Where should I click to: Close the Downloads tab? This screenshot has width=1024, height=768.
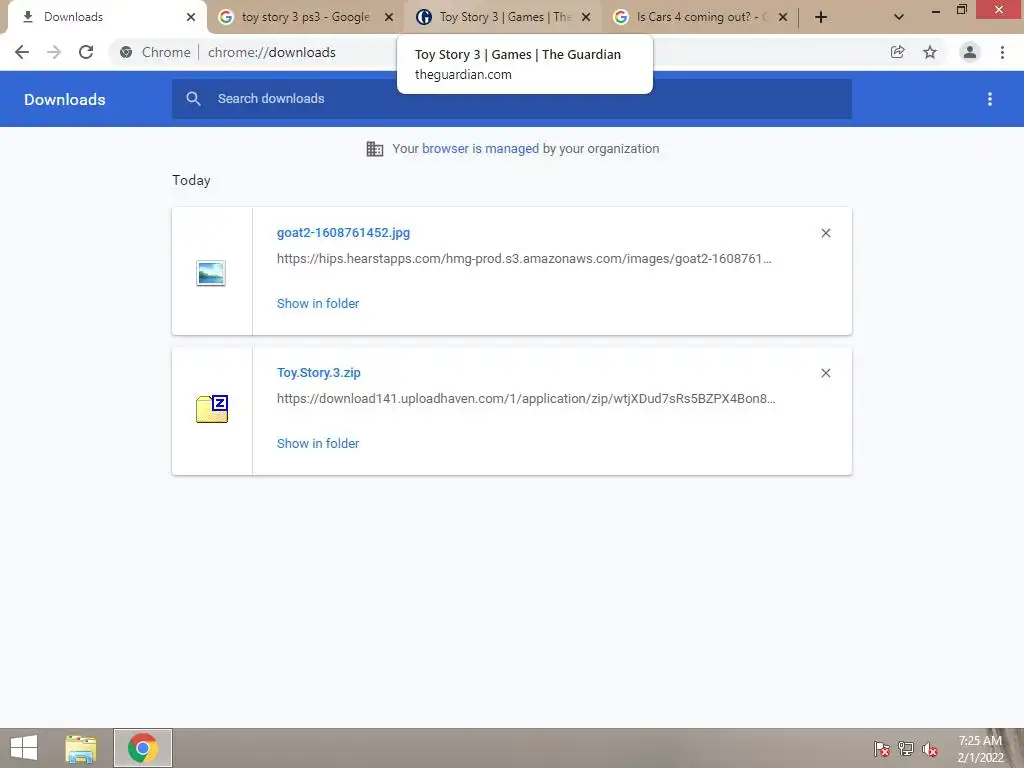point(191,17)
